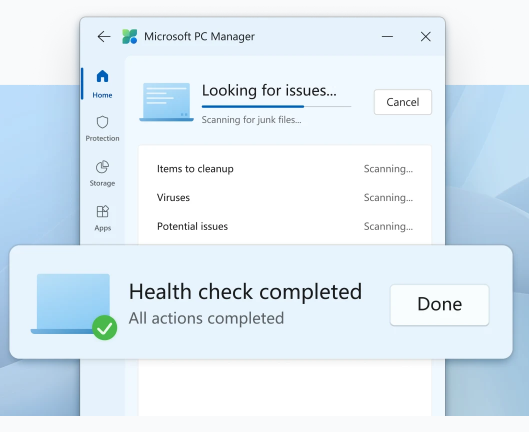The height and width of the screenshot is (432, 529).
Task: Click the Looking for issues heading
Action: coord(269,90)
